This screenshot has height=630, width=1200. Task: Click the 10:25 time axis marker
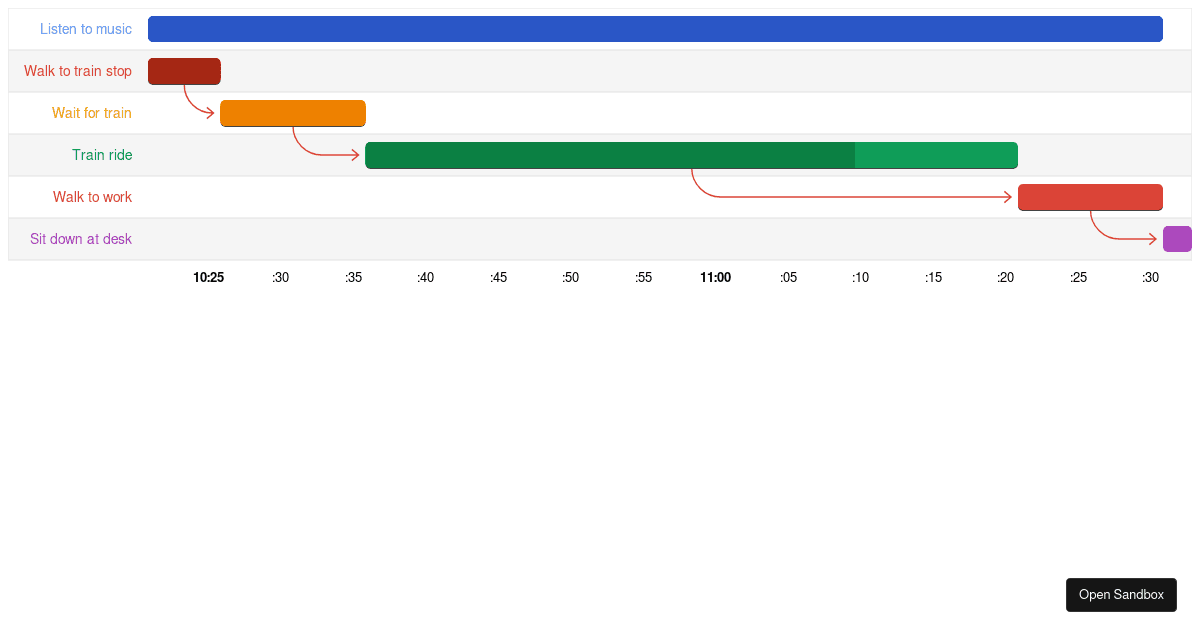pos(208,277)
